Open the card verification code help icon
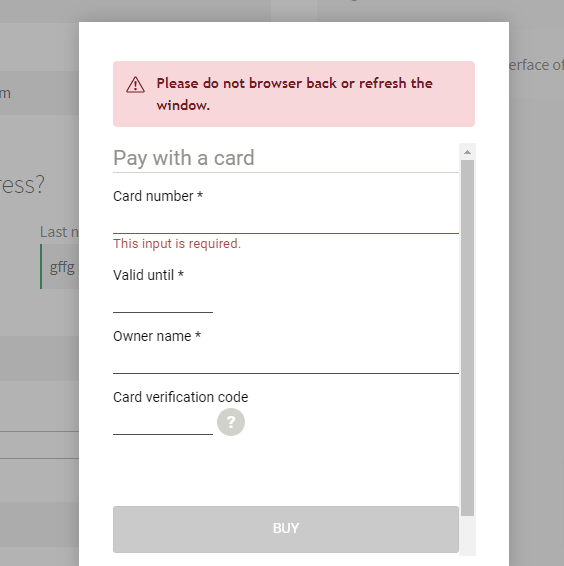The height and width of the screenshot is (566, 564). click(231, 422)
